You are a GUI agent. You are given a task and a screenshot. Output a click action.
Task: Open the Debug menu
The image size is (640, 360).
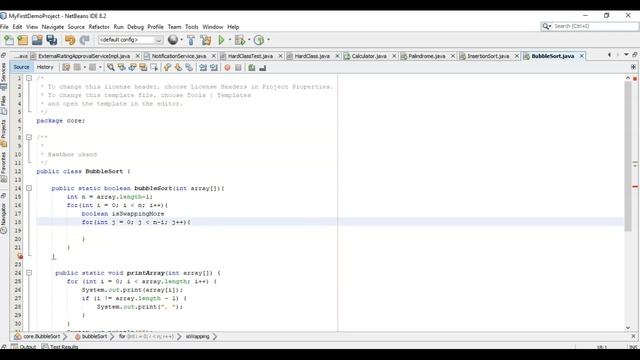(x=136, y=27)
